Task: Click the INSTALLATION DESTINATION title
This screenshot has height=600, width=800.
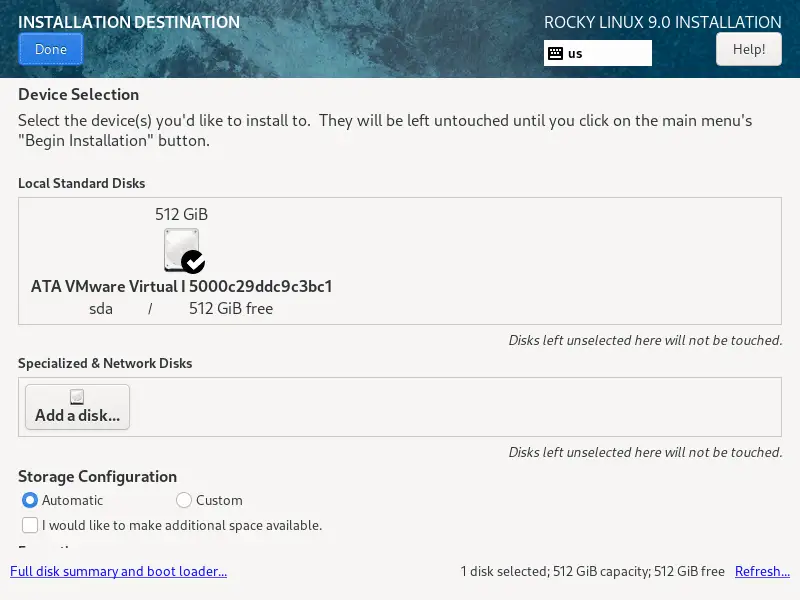Action: pos(129,22)
